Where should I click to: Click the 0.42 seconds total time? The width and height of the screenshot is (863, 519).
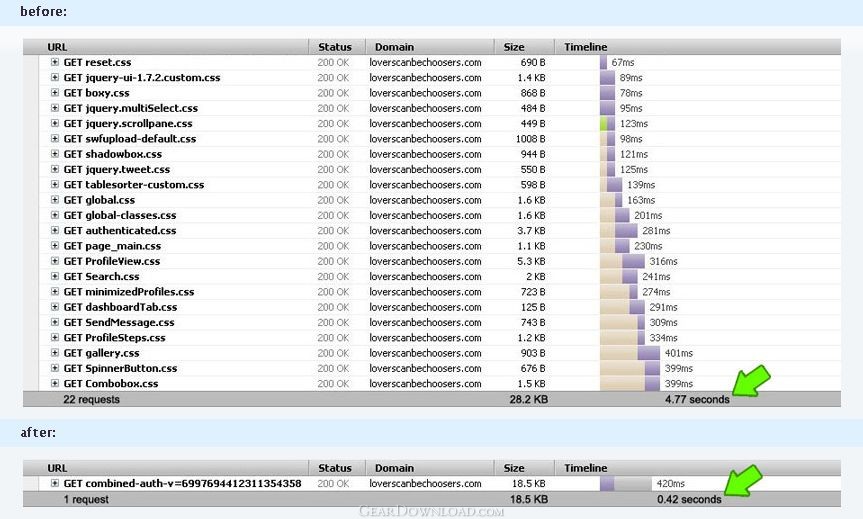(689, 500)
